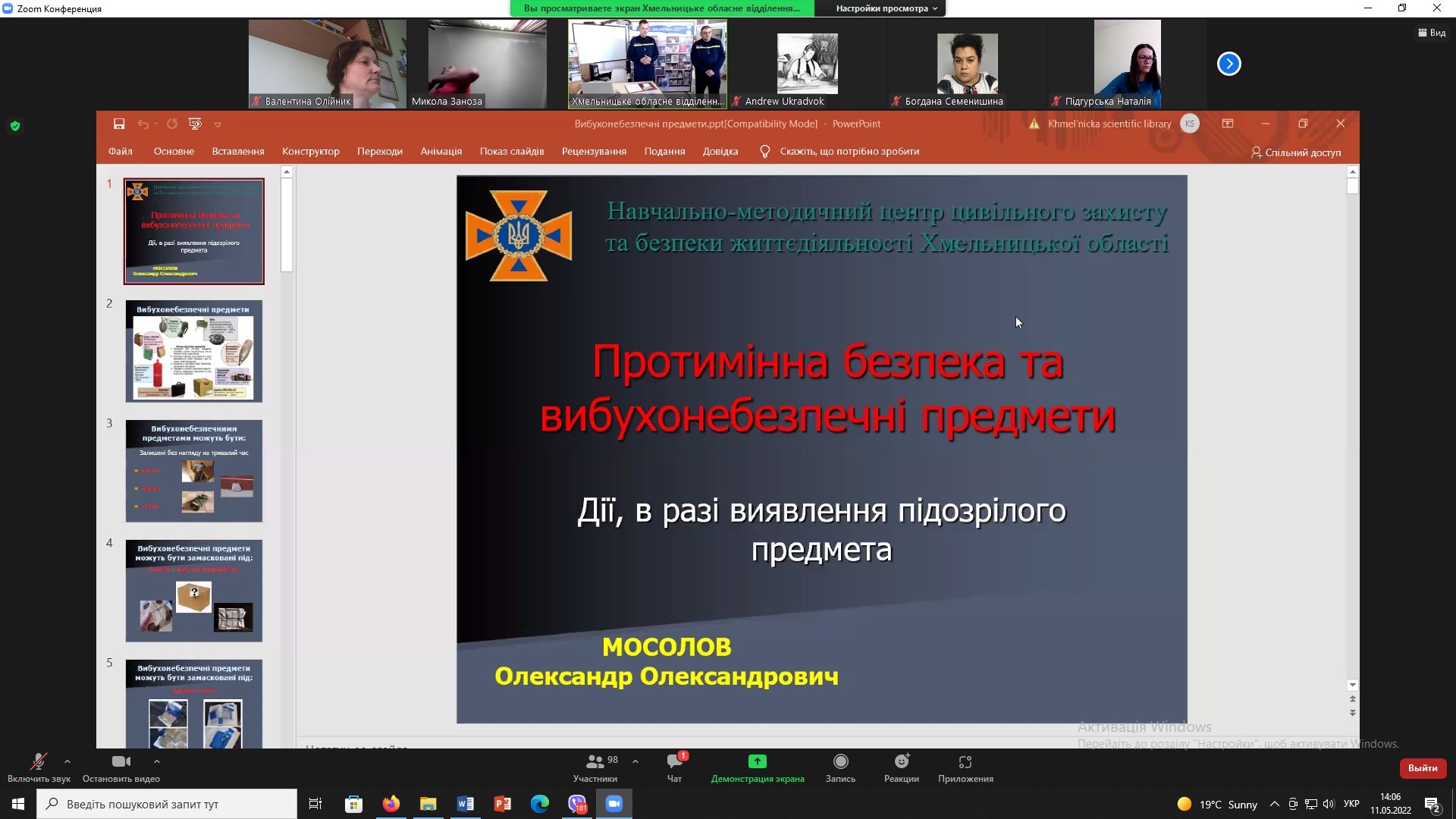The image size is (1456, 819).
Task: Open Zoom Apps (Приложения)
Action: click(965, 762)
